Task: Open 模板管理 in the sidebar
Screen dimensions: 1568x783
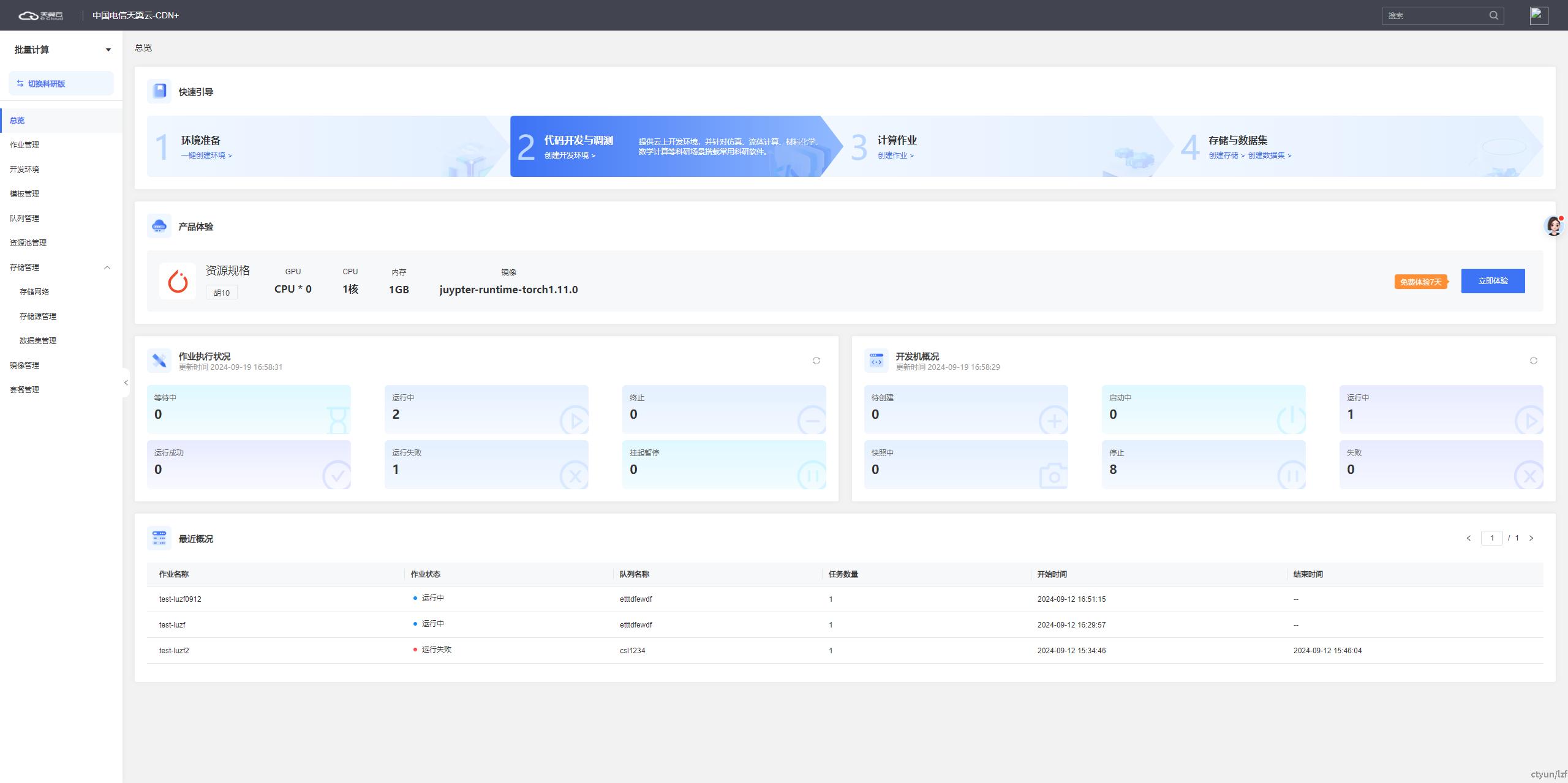Action: (61, 193)
